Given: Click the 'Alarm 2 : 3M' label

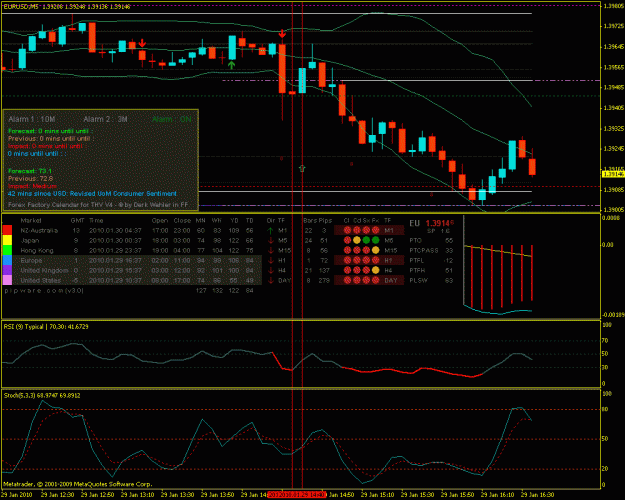Looking at the screenshot, I should 105,119.
